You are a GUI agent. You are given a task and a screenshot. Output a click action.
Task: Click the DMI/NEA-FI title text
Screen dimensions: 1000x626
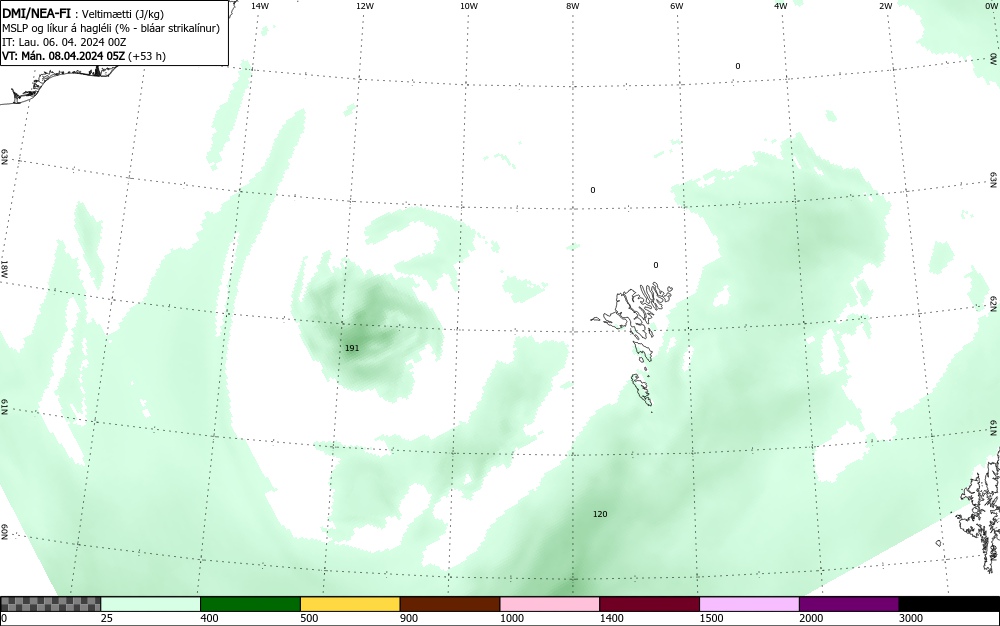coord(36,14)
